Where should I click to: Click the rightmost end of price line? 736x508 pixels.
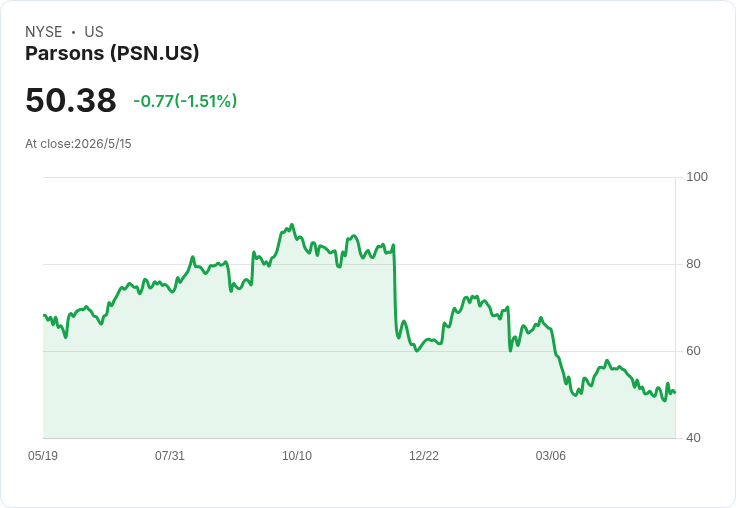(675, 392)
